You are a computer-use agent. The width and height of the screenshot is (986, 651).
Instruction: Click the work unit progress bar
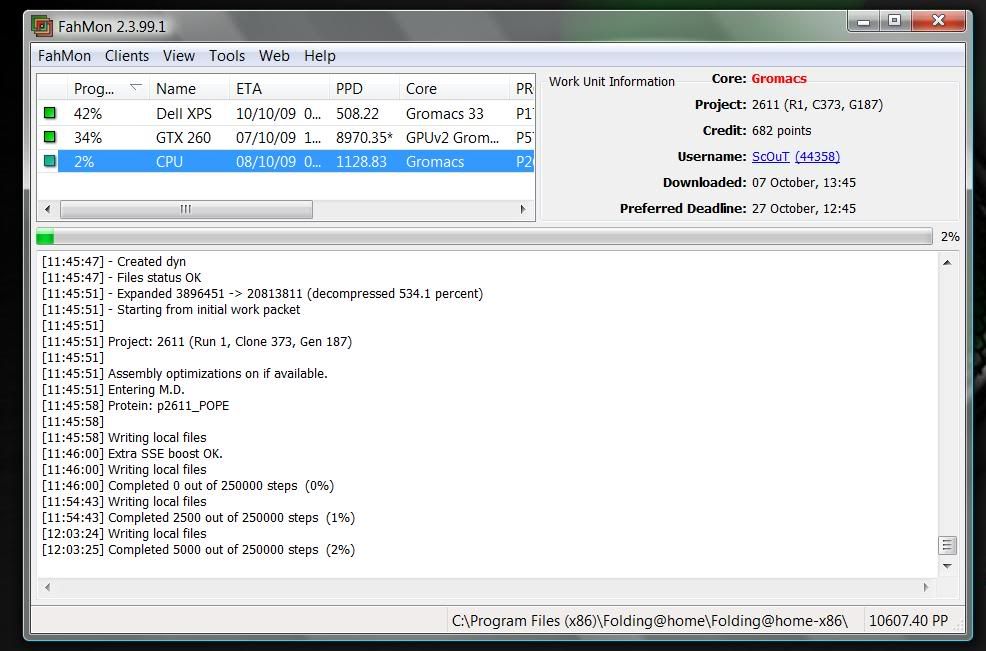[x=484, y=236]
